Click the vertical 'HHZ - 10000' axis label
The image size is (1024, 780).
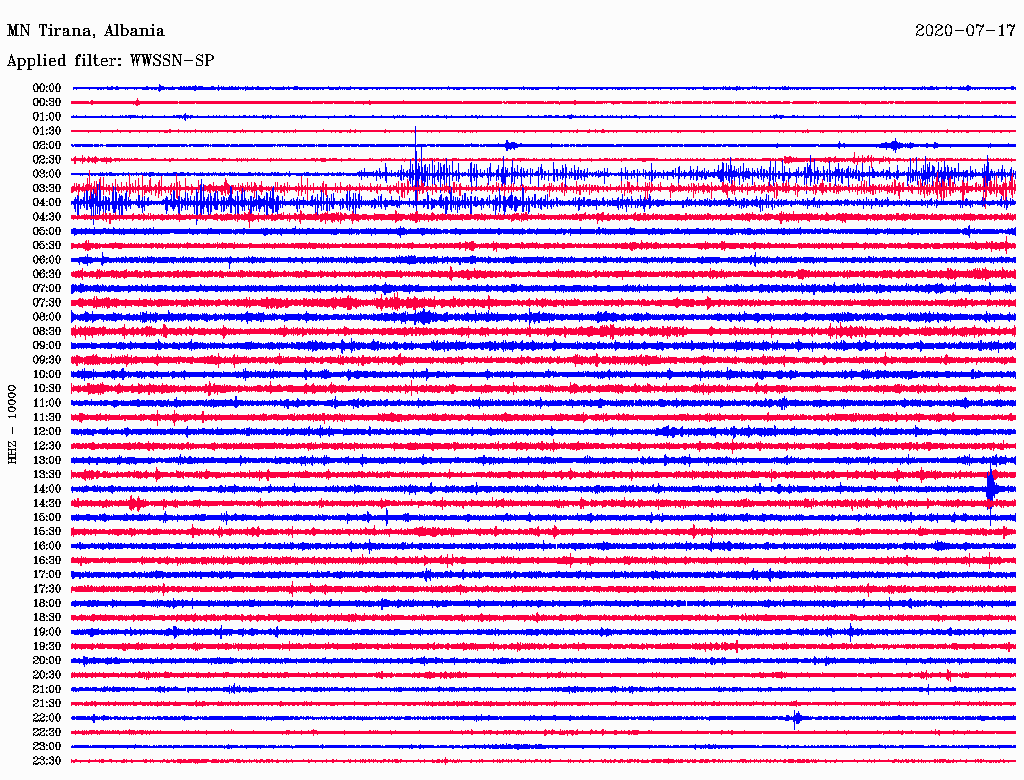coord(12,424)
